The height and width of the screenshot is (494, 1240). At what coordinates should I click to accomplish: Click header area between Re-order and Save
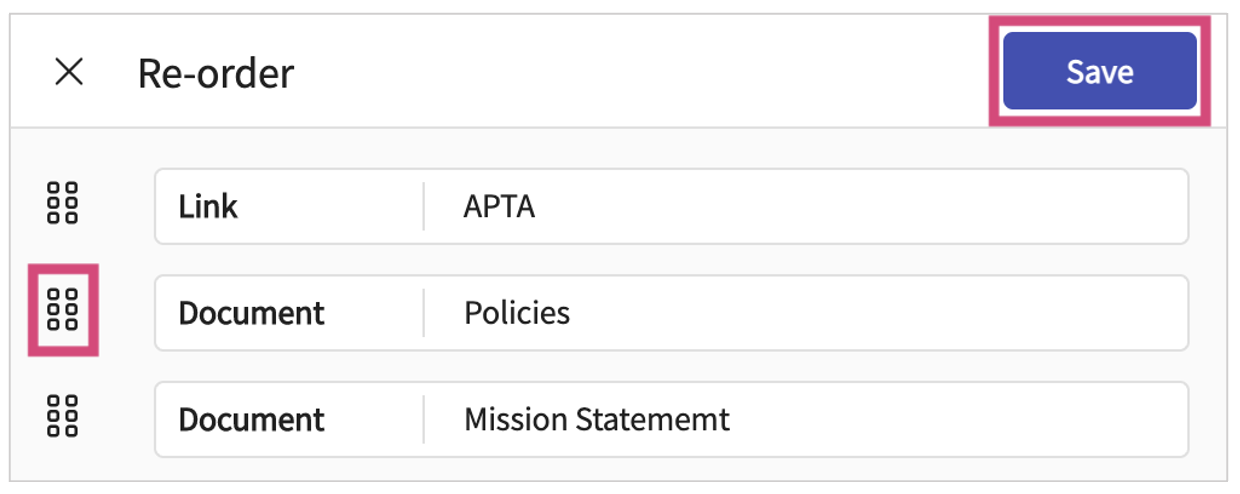click(x=640, y=72)
